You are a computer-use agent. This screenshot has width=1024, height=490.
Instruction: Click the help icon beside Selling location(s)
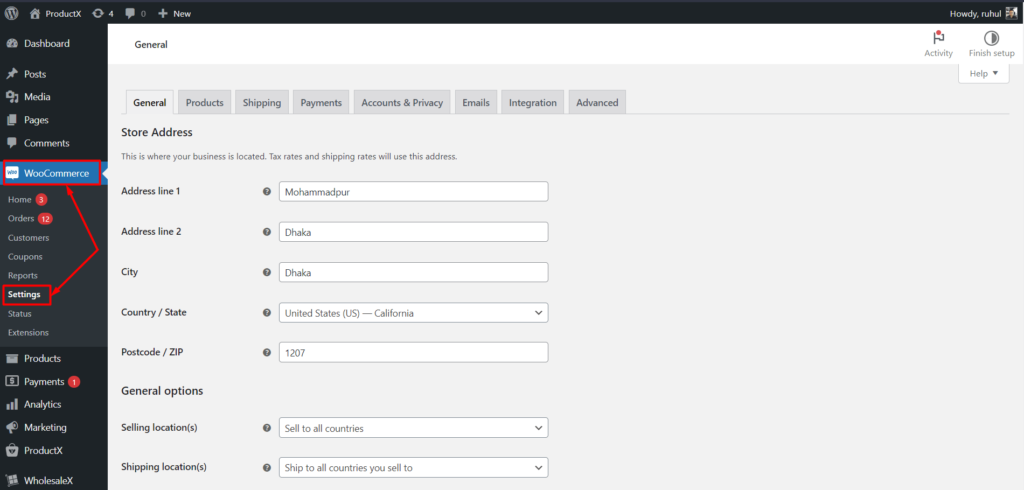(x=266, y=428)
